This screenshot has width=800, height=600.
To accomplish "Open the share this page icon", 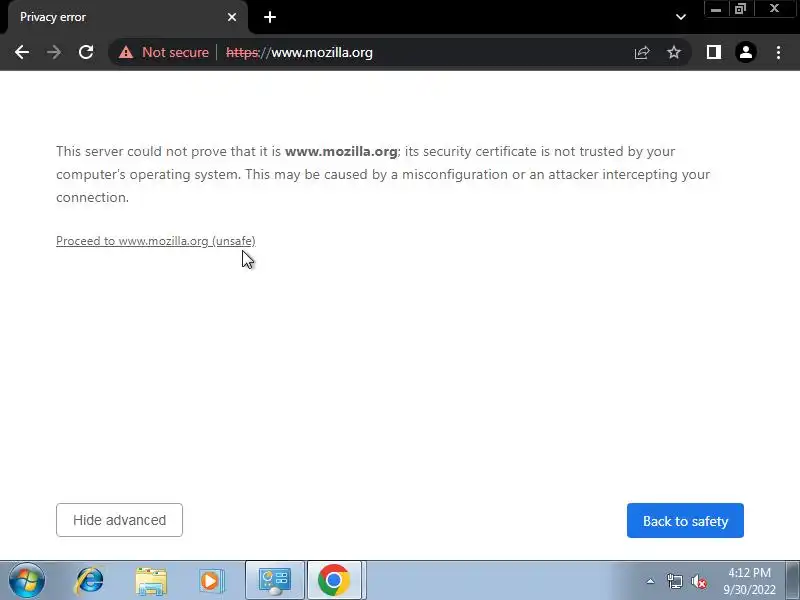I will [x=642, y=52].
